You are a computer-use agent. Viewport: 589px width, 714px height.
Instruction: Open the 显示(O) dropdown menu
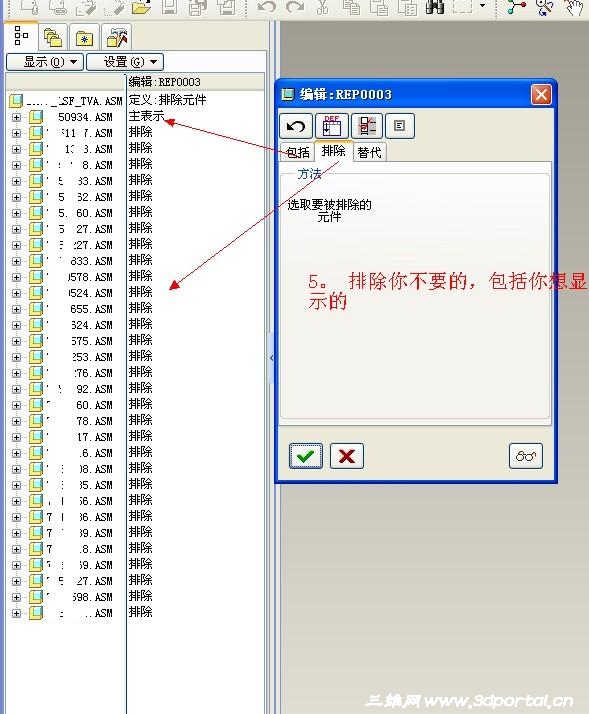[x=45, y=61]
